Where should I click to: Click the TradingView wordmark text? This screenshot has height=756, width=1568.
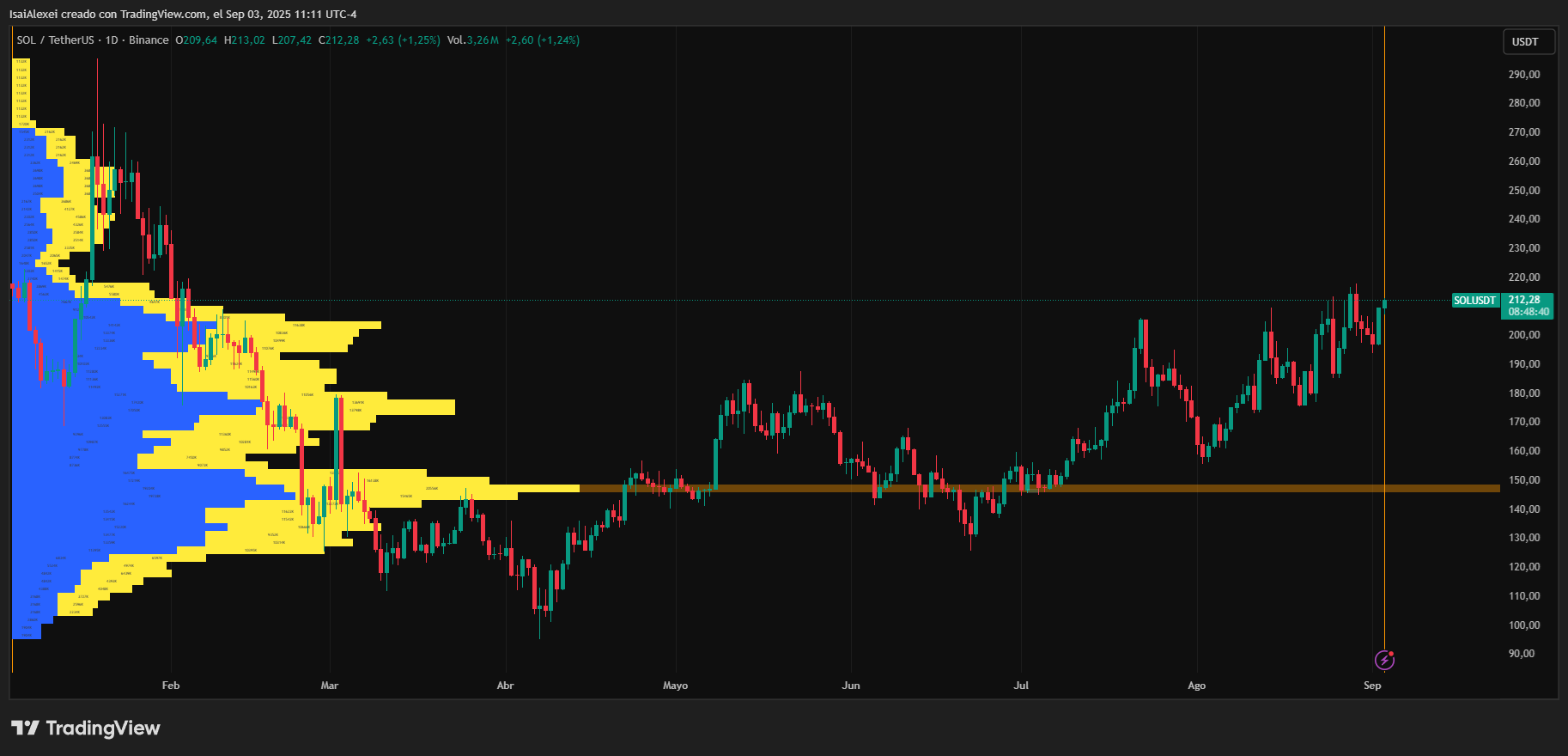(x=103, y=729)
